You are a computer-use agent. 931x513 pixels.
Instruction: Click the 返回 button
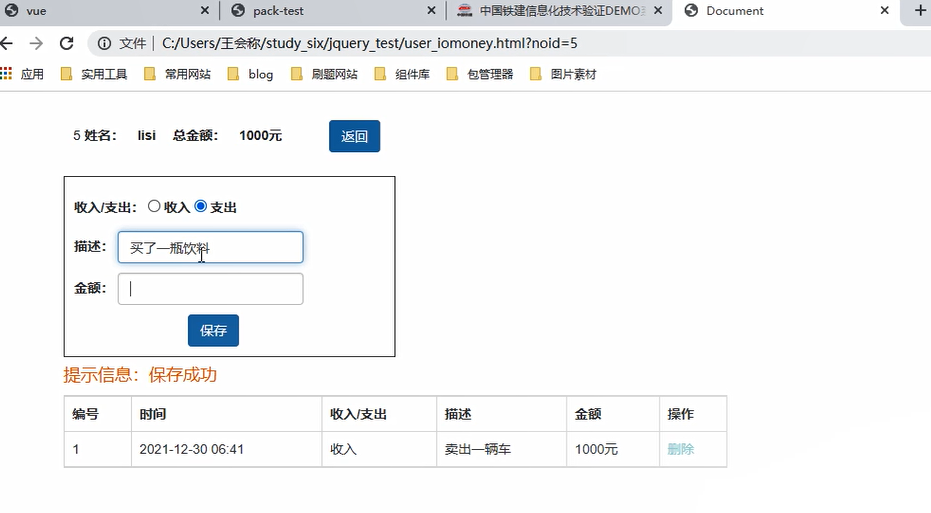coord(354,136)
